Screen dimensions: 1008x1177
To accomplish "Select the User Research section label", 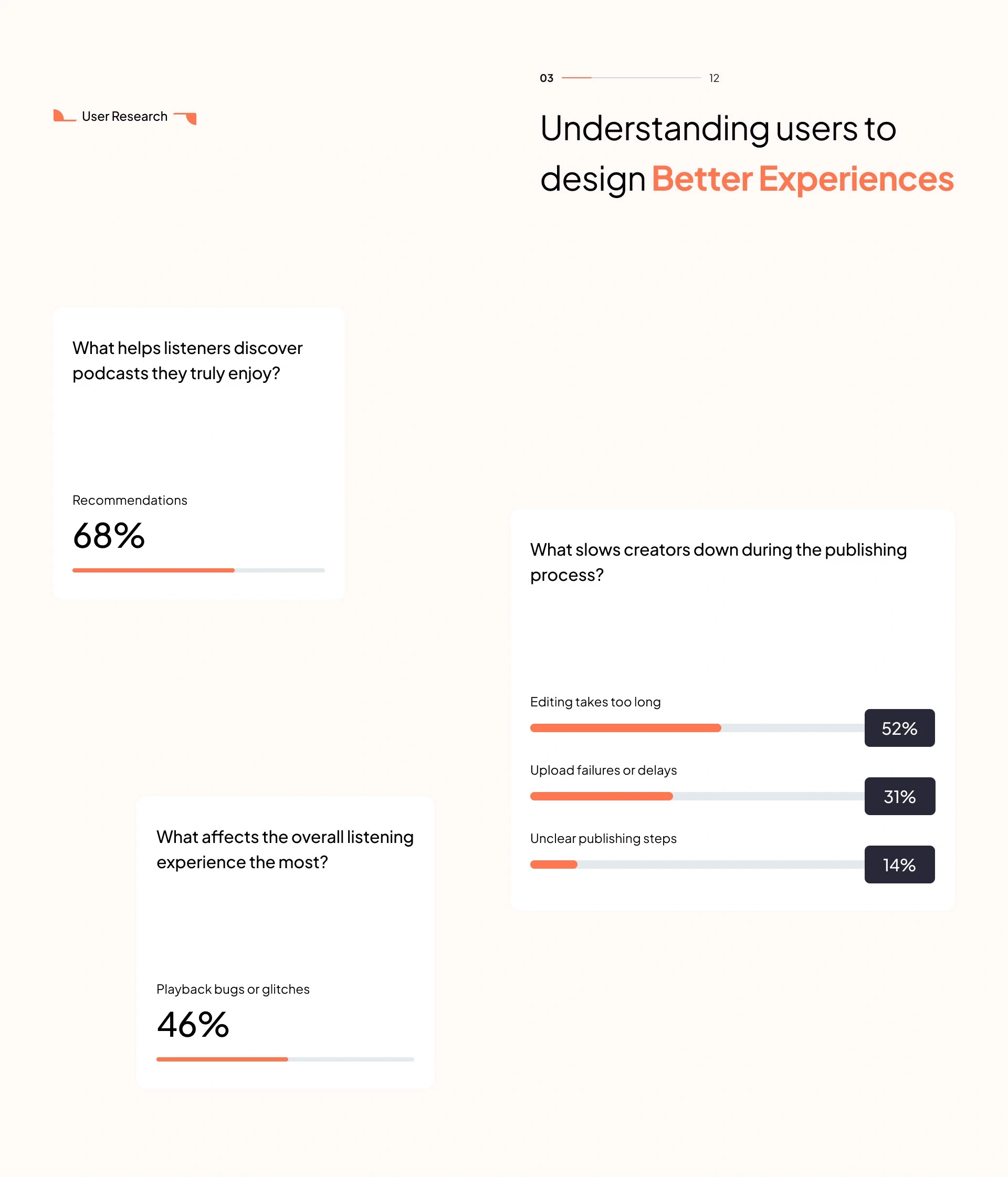I will click(x=124, y=117).
